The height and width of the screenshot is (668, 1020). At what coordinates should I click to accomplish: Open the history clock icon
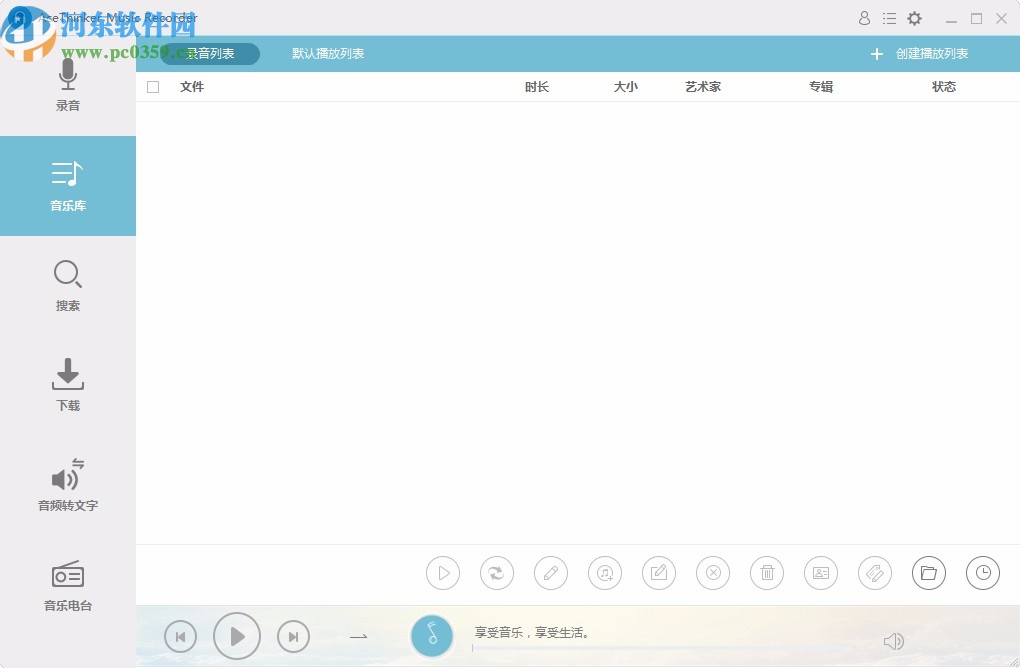(983, 573)
